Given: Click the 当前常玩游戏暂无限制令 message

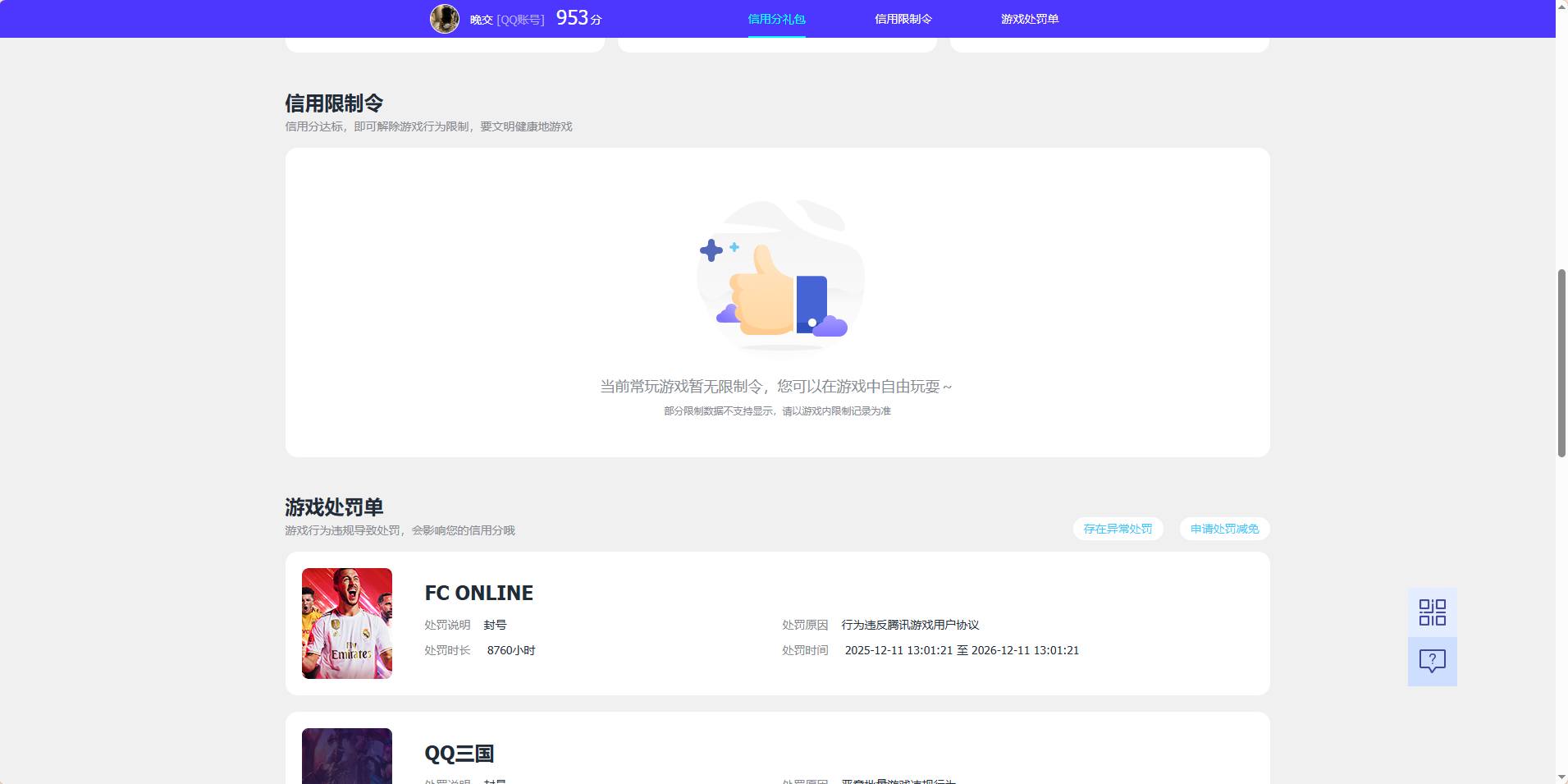Looking at the screenshot, I should (x=776, y=386).
